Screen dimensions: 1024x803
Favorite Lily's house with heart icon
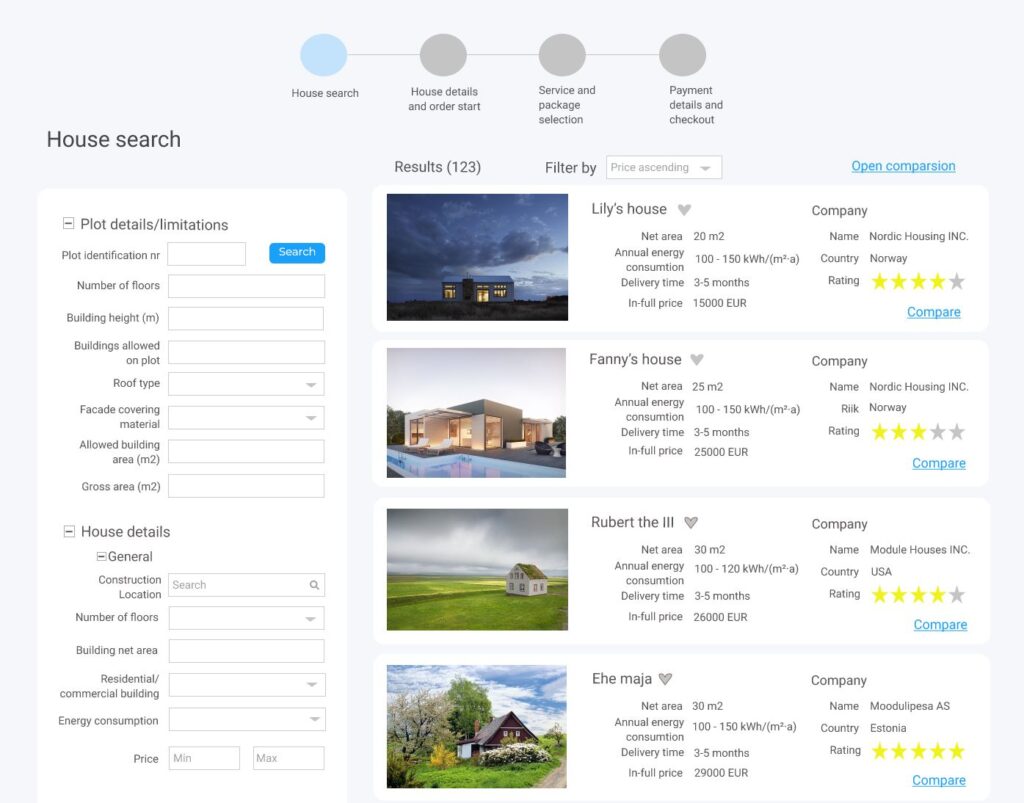tap(684, 210)
